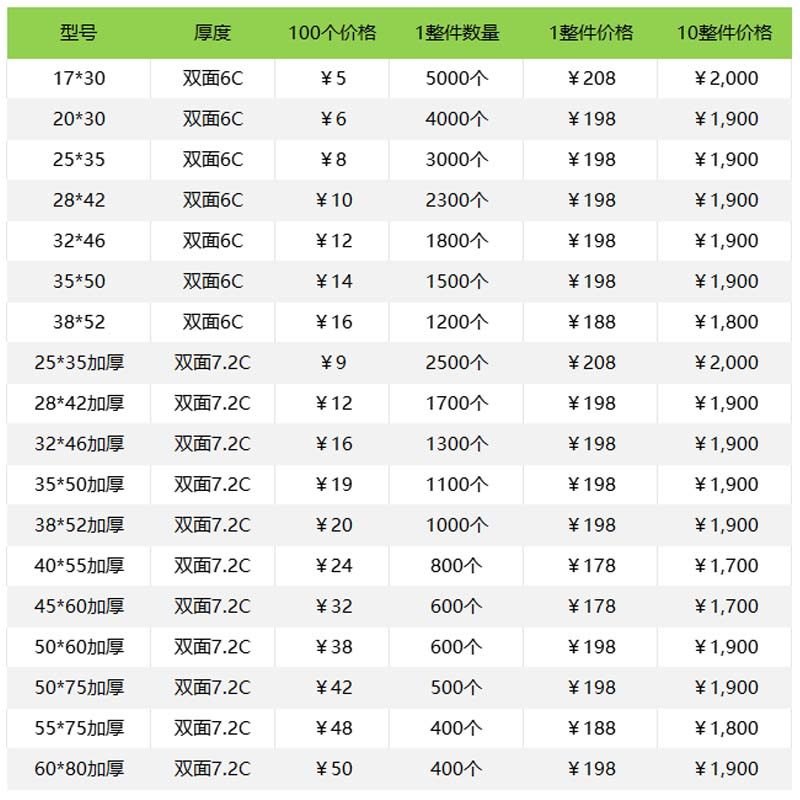Click the 1整件数量 column header

(x=457, y=33)
